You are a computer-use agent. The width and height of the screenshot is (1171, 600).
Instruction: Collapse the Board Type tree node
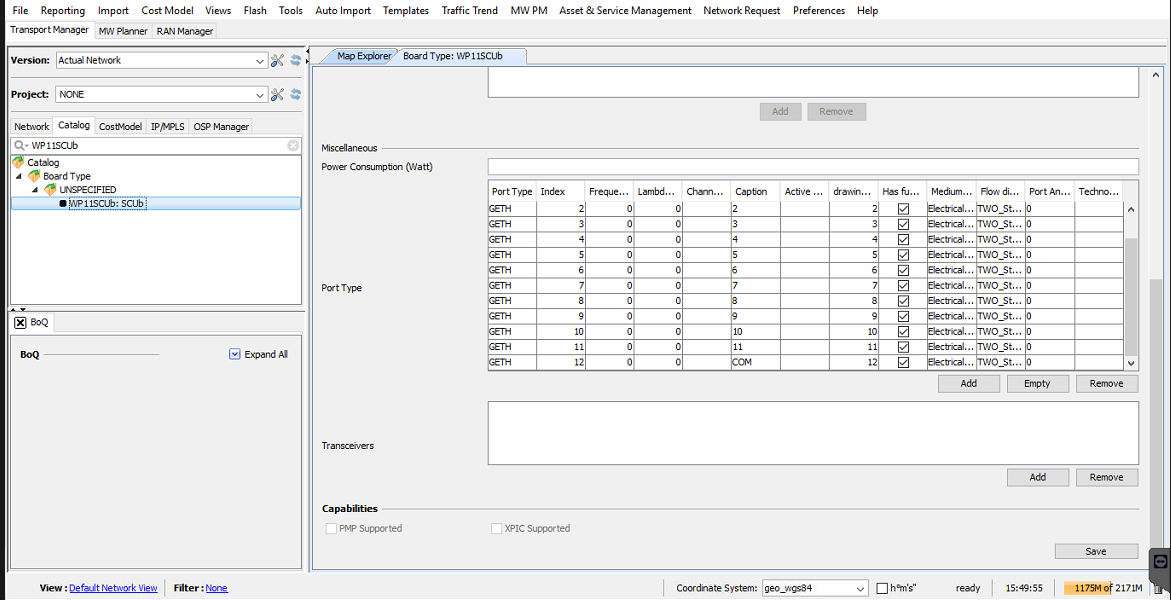(19, 176)
